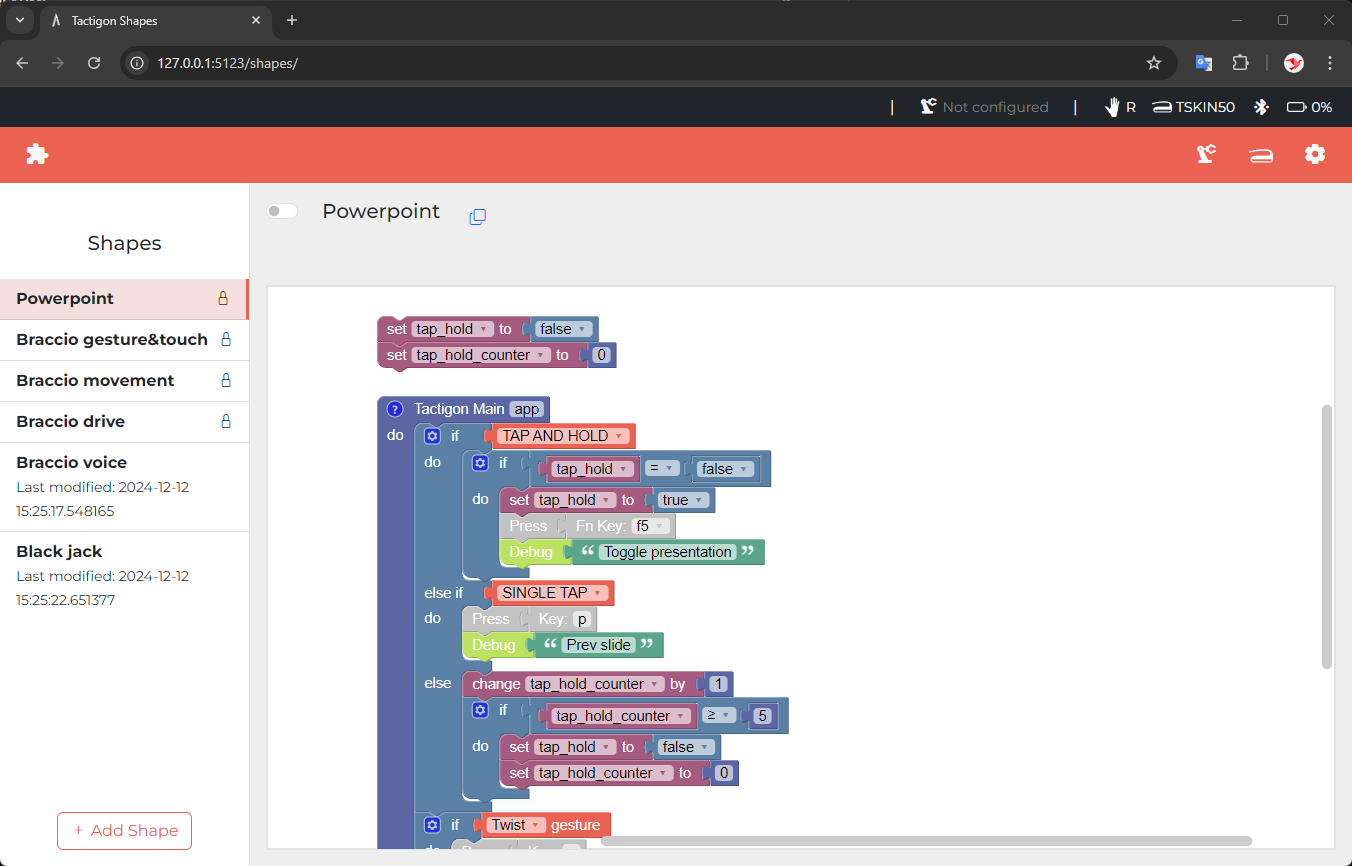Image resolution: width=1352 pixels, height=866 pixels.
Task: Duplicate the Powerpoint shape with copy icon
Action: [x=478, y=216]
